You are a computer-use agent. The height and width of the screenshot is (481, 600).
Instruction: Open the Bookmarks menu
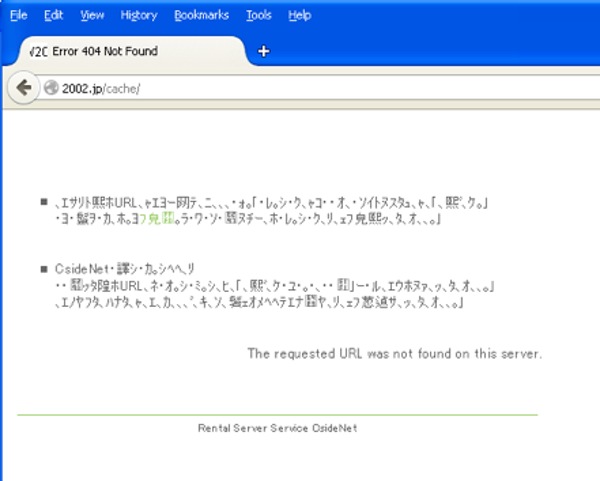pos(201,15)
